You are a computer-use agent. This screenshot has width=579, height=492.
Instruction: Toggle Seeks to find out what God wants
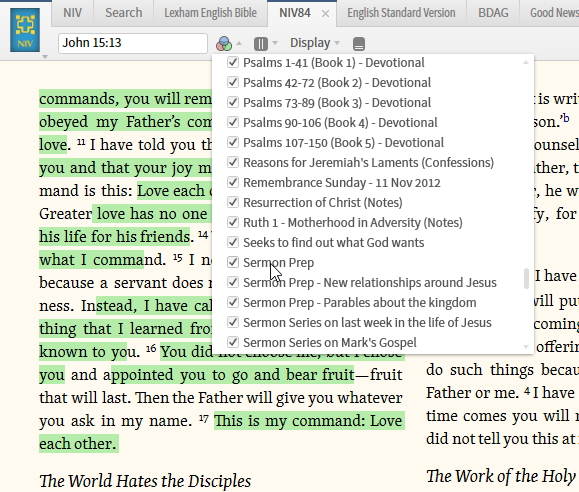pyautogui.click(x=233, y=242)
